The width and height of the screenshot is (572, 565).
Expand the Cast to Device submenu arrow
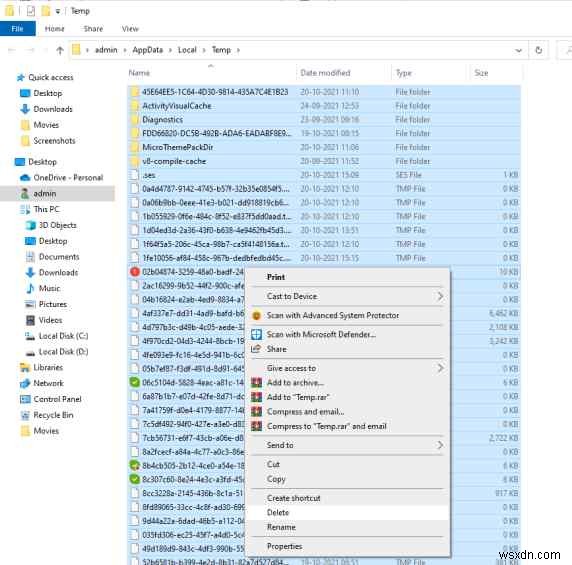[x=440, y=296]
